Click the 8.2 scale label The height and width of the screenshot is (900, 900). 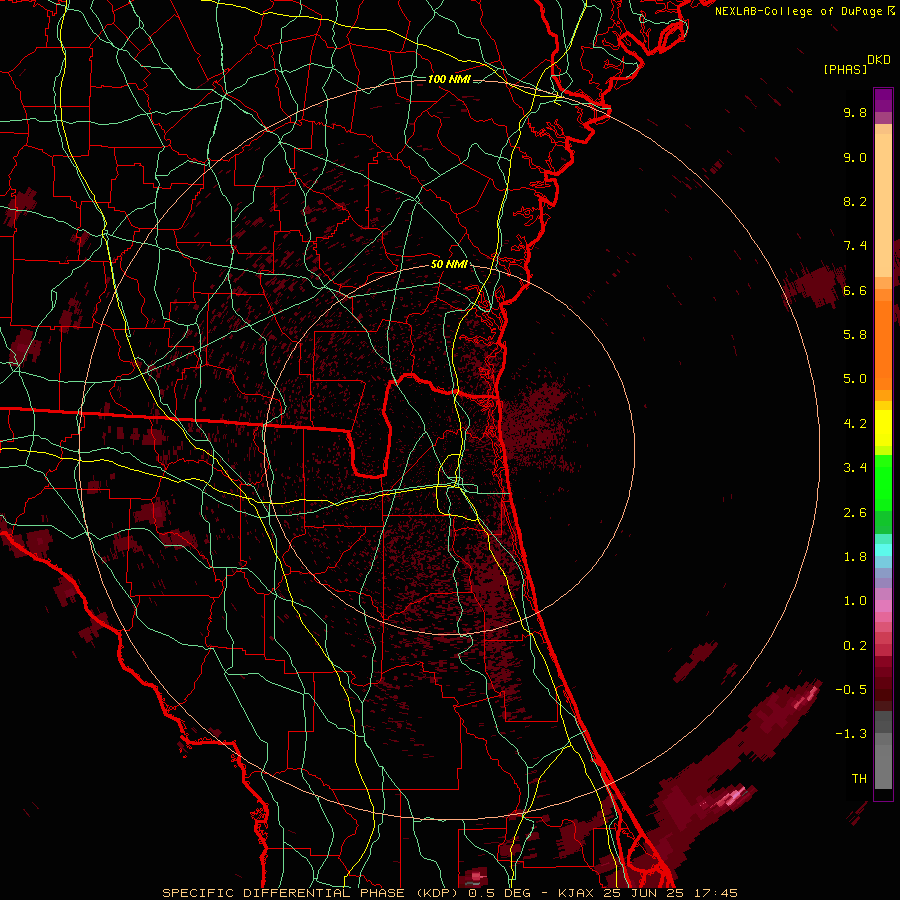[x=855, y=201]
